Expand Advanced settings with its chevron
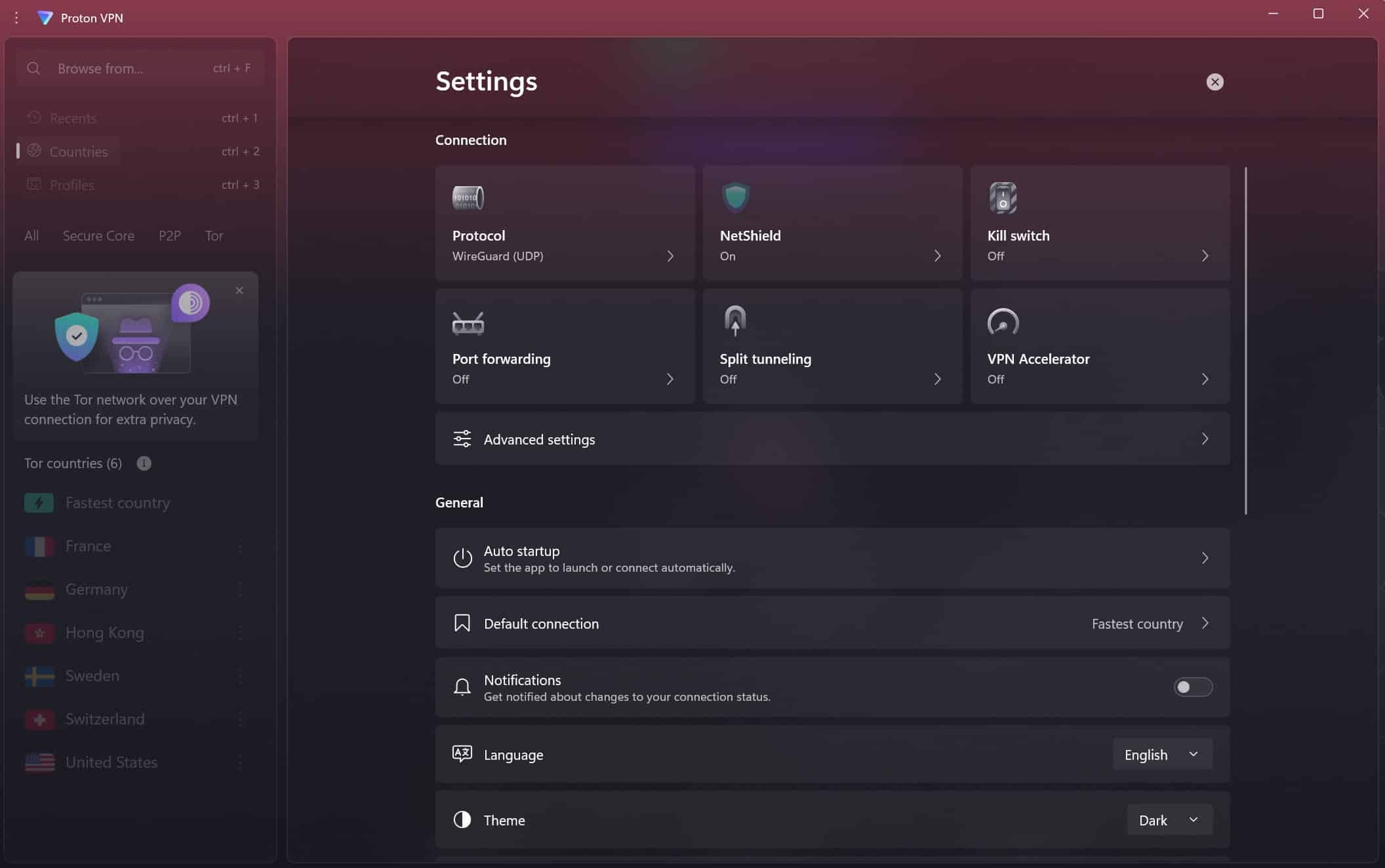Viewport: 1385px width, 868px height. pyautogui.click(x=1205, y=439)
